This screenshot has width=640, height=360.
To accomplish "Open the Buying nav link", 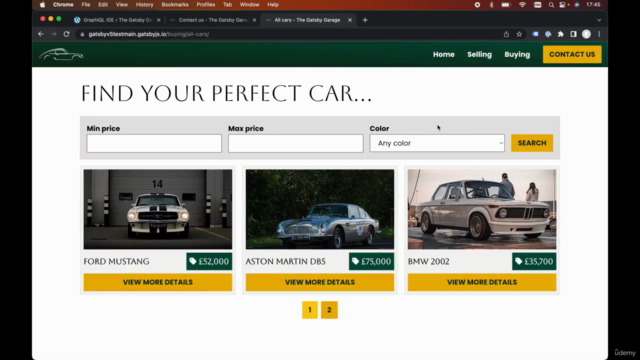I will 517,54.
